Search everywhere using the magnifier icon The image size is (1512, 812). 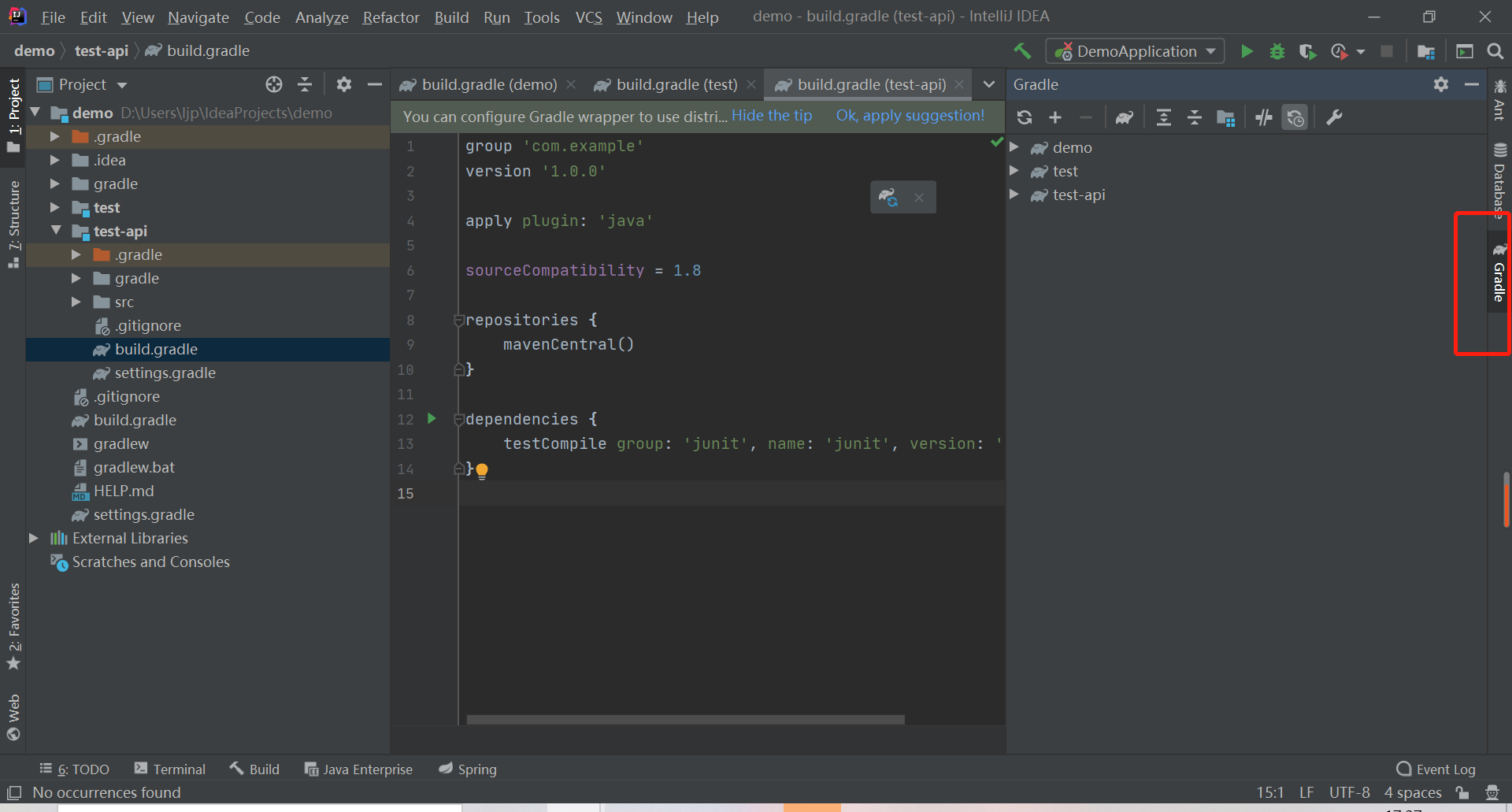pyautogui.click(x=1495, y=50)
